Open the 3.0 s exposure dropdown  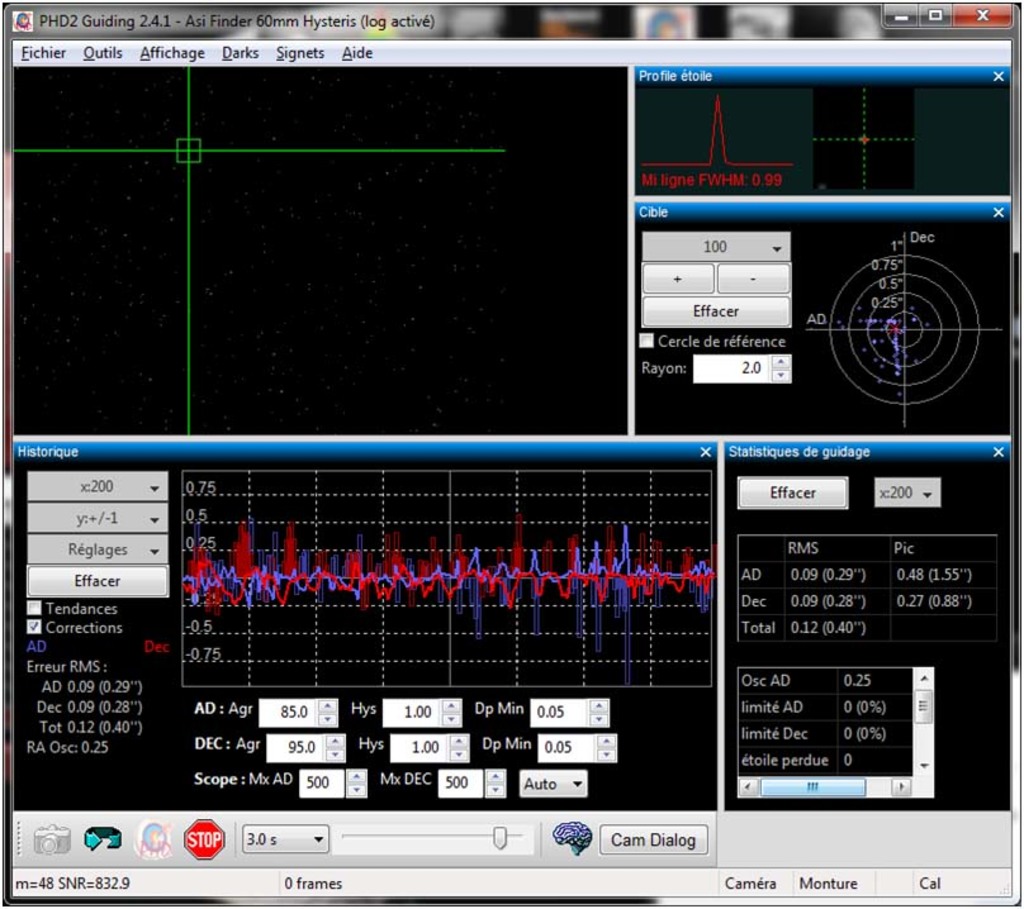285,839
